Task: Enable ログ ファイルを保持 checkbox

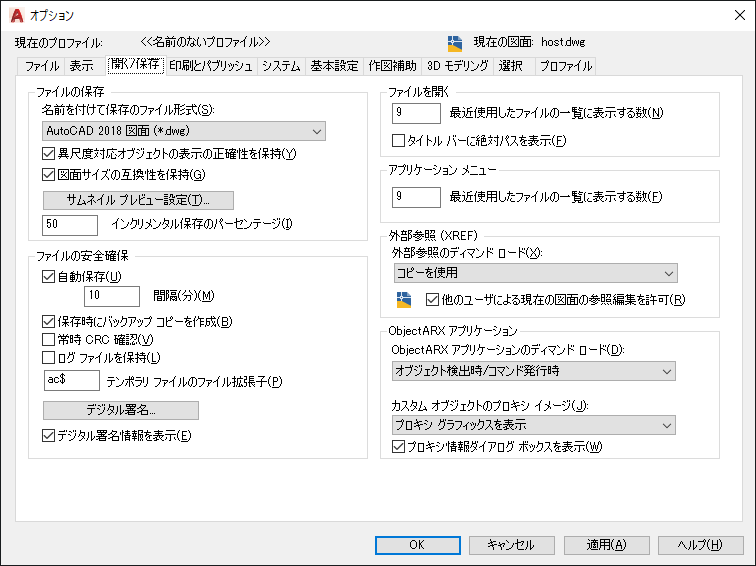Action: [x=48, y=357]
